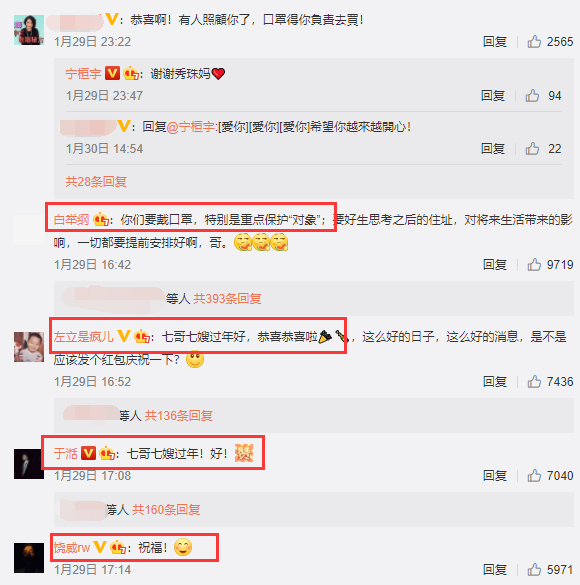580x585 pixels.
Task: Reply to the 1月29日 23:22 comment
Action: tap(495, 41)
